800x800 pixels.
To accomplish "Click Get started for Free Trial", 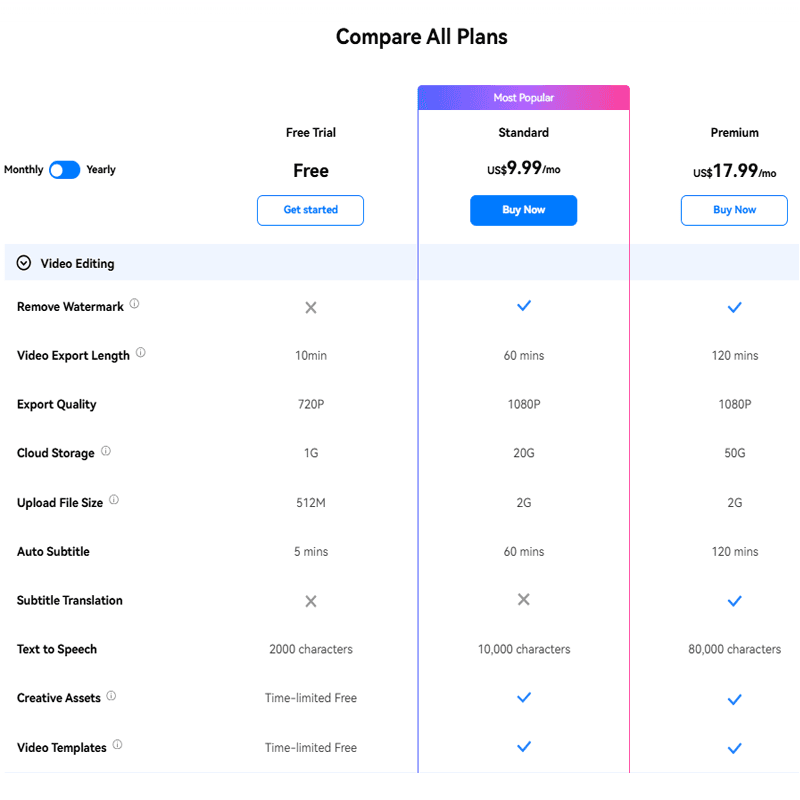I will point(310,210).
